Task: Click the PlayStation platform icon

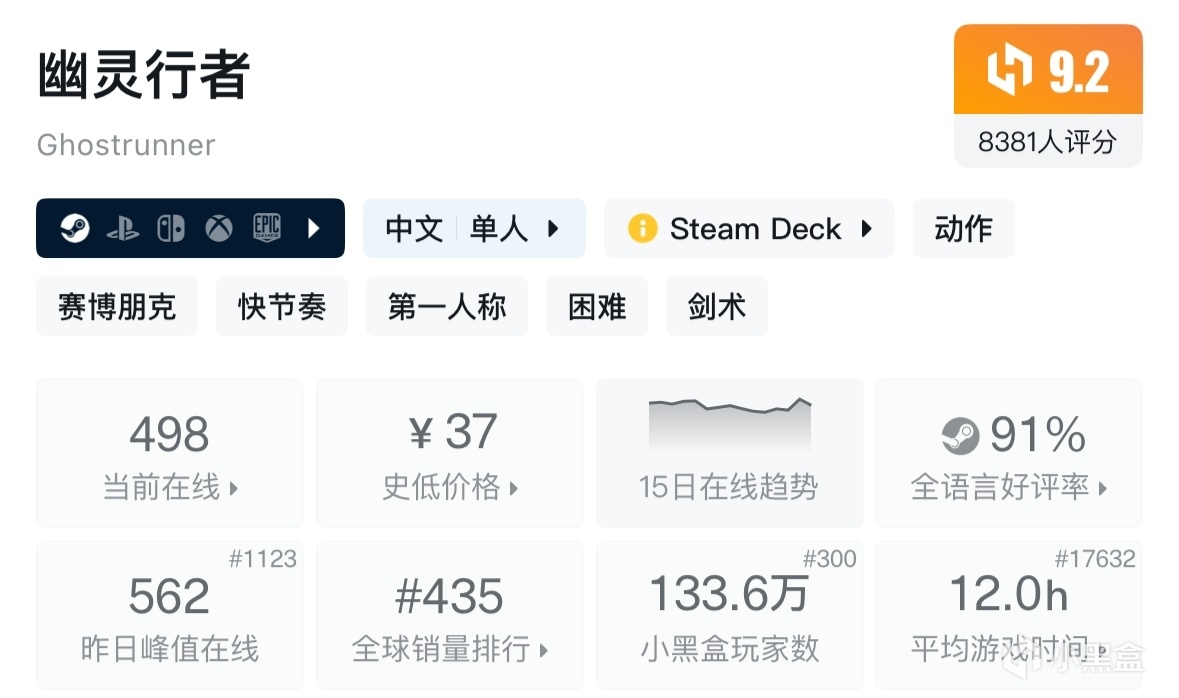Action: click(x=123, y=229)
